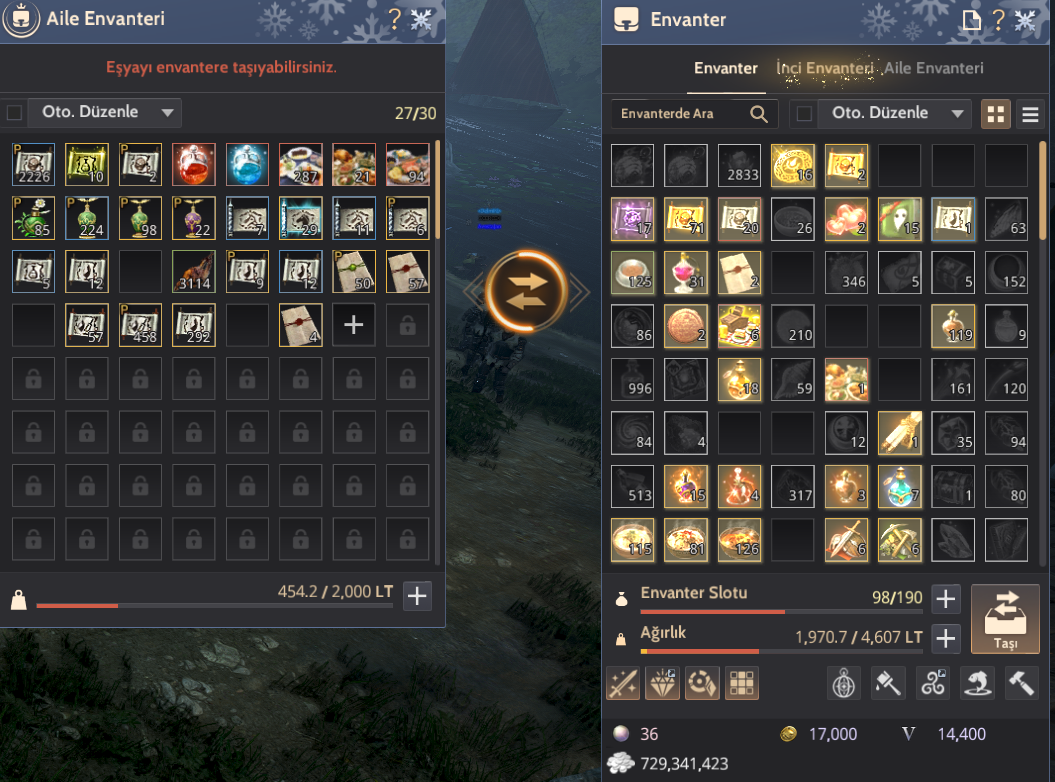The image size is (1055, 782).
Task: Switch to the Aile Envanteri tab
Action: [933, 68]
